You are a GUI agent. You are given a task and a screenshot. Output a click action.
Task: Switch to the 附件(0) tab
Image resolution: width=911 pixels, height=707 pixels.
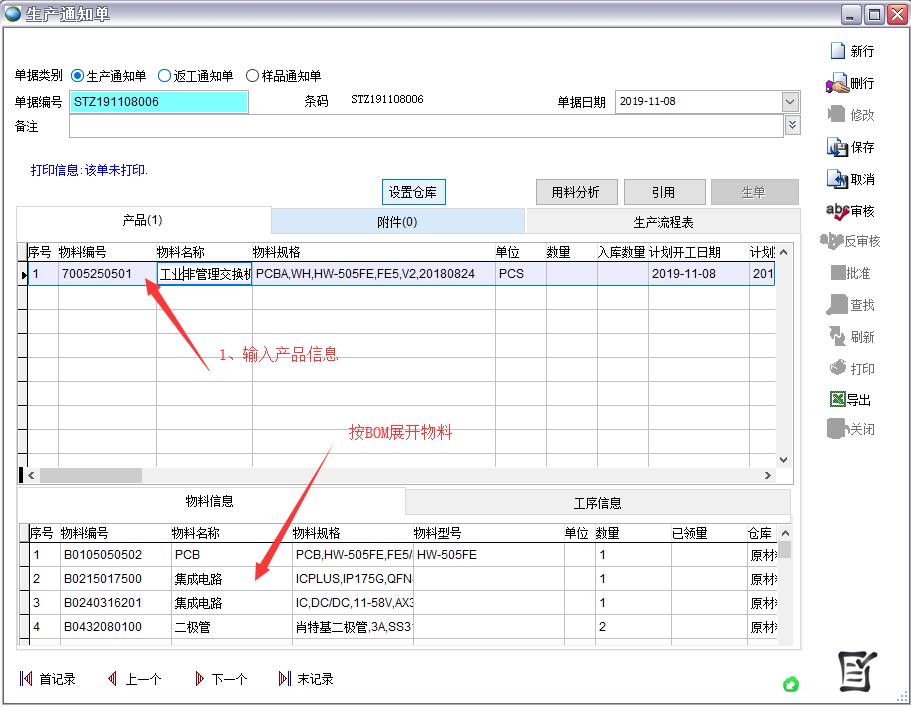[397, 221]
